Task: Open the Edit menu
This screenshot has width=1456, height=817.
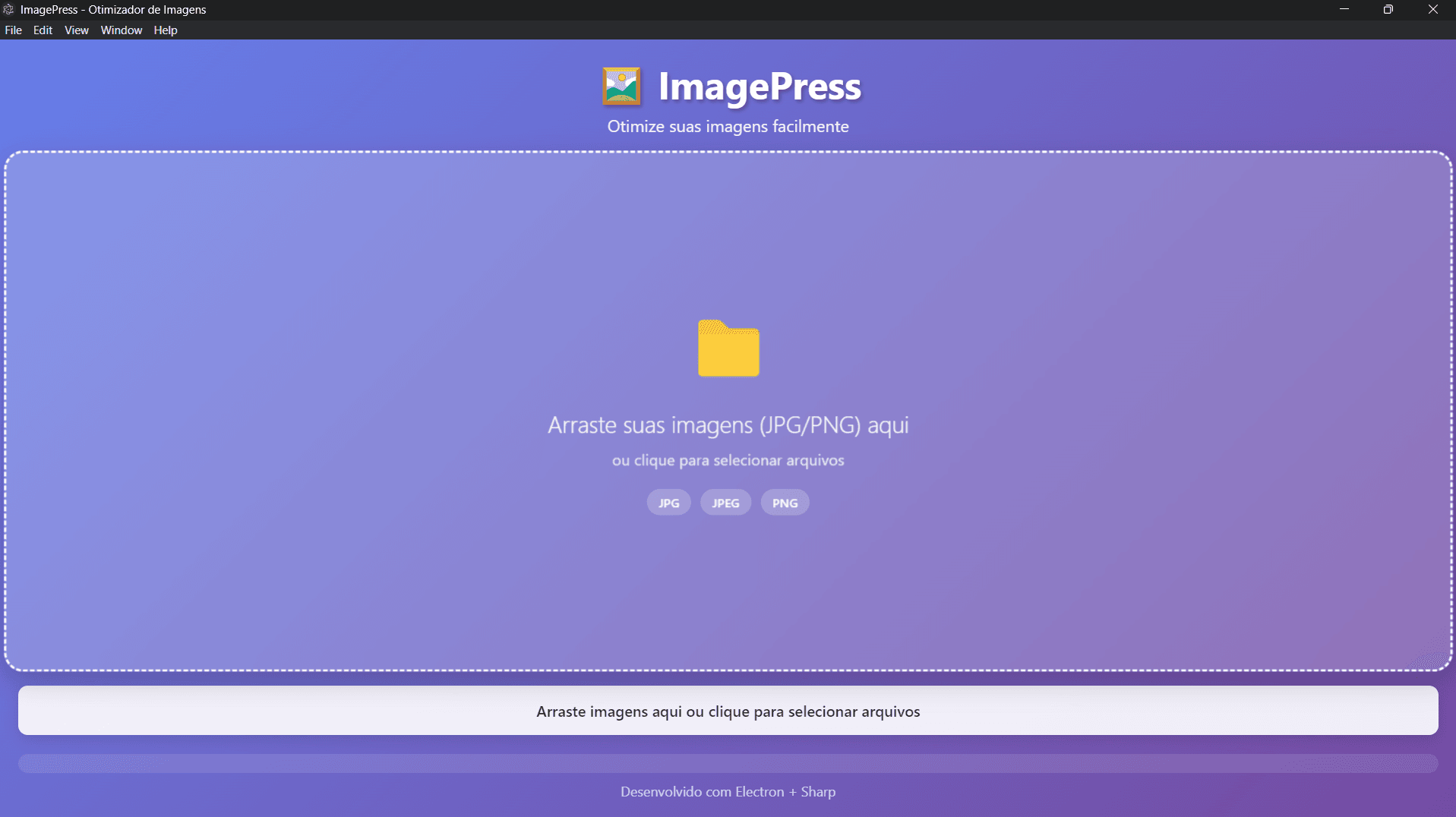Action: pos(43,30)
